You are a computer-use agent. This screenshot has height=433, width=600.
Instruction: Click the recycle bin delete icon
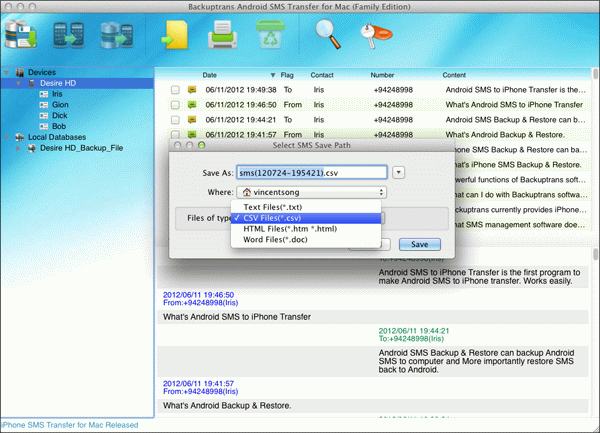270,34
